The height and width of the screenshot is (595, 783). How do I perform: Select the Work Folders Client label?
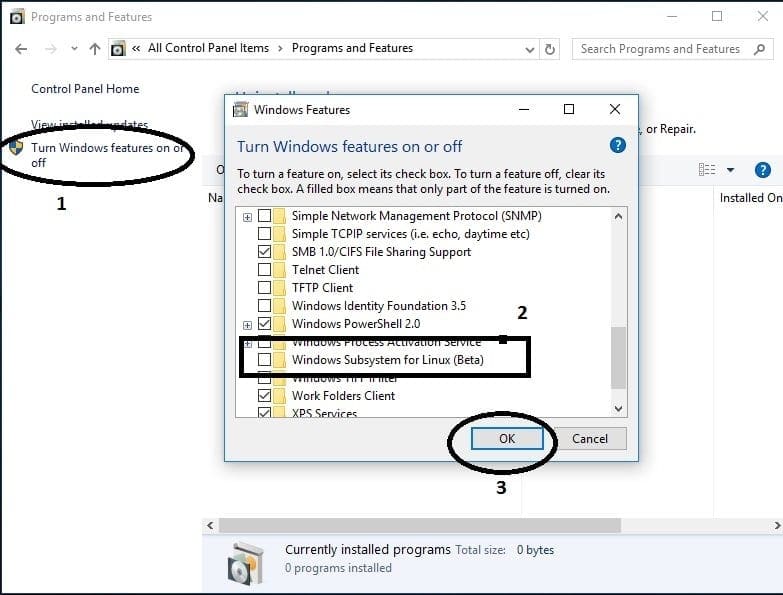[x=344, y=395]
